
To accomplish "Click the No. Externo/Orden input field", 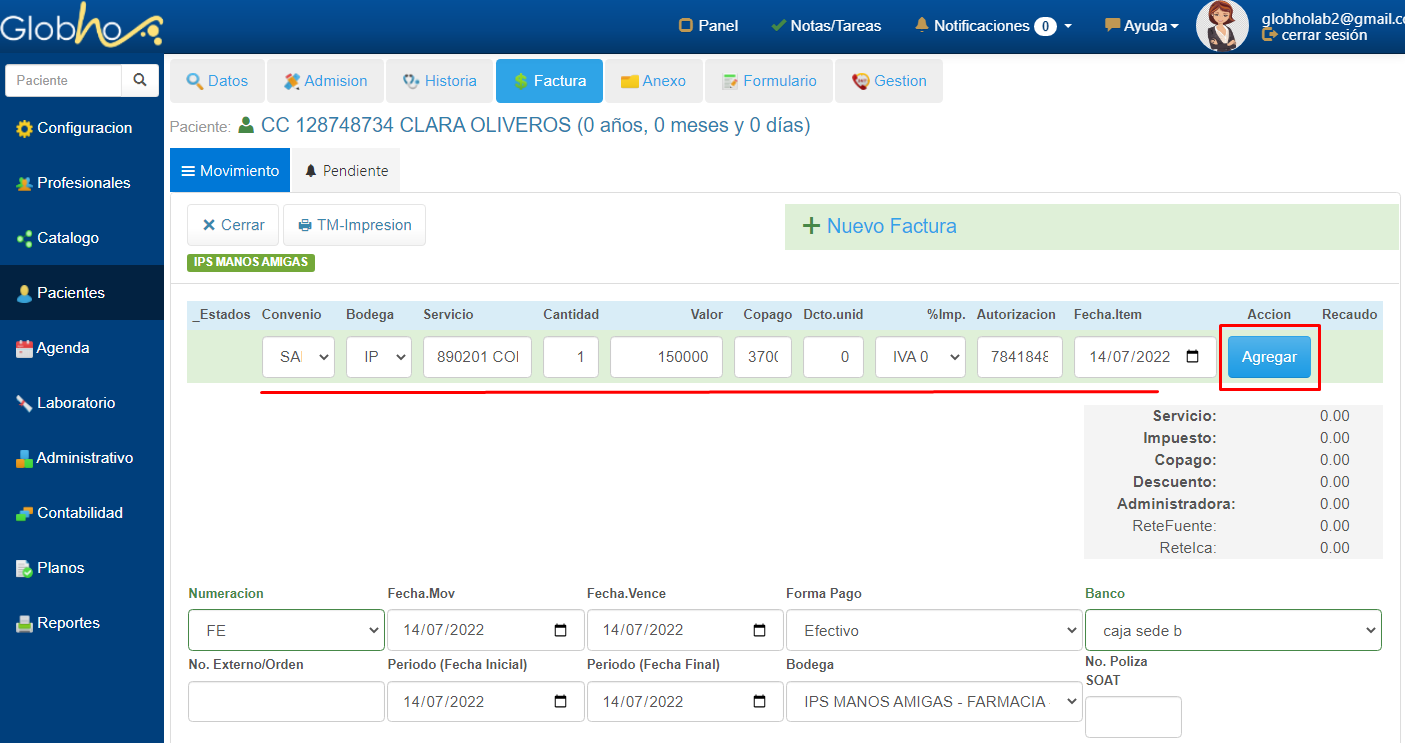I will 286,701.
